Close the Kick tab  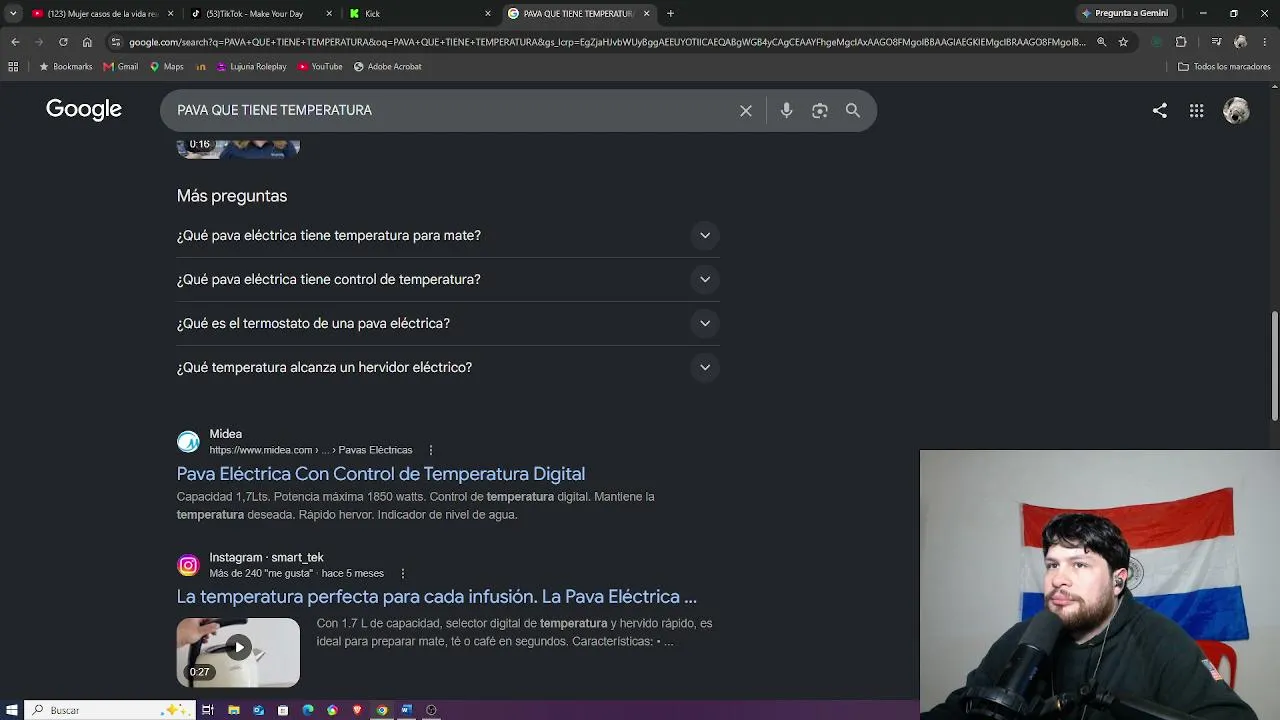coord(488,14)
